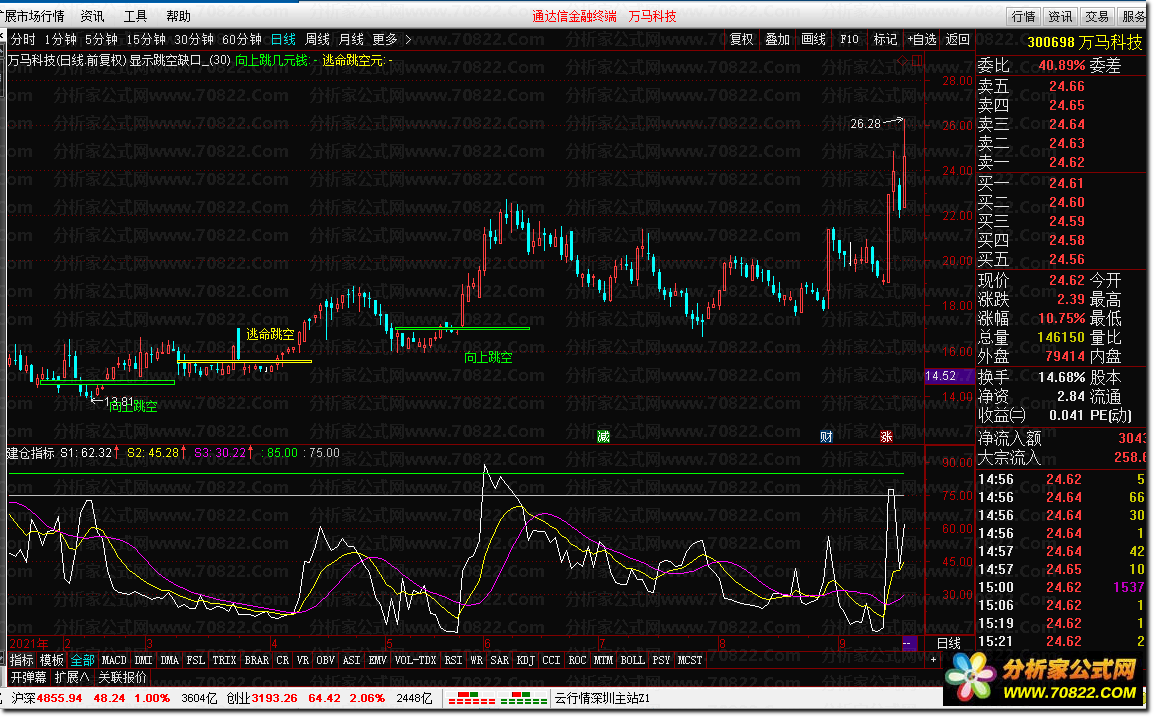Select the 日线 daily chart tab
Viewport: 1155px width, 717px height.
click(283, 40)
